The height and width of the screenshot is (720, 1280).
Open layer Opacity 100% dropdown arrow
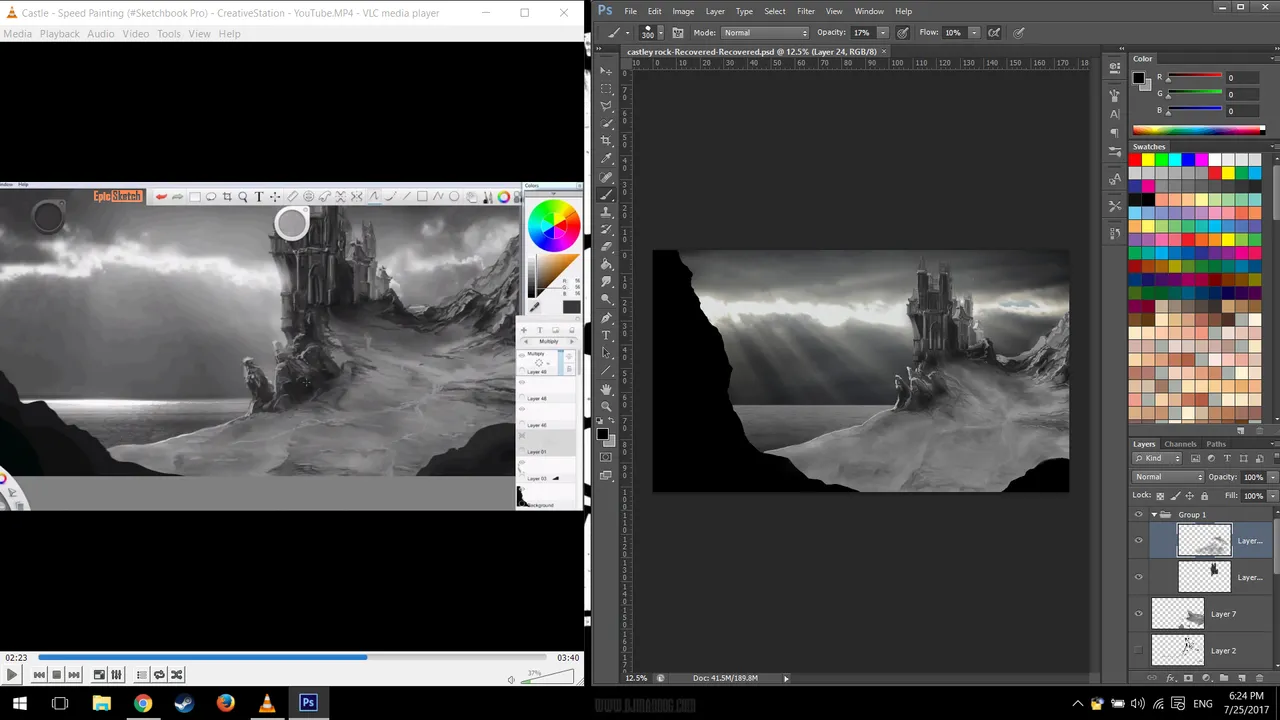(1273, 477)
